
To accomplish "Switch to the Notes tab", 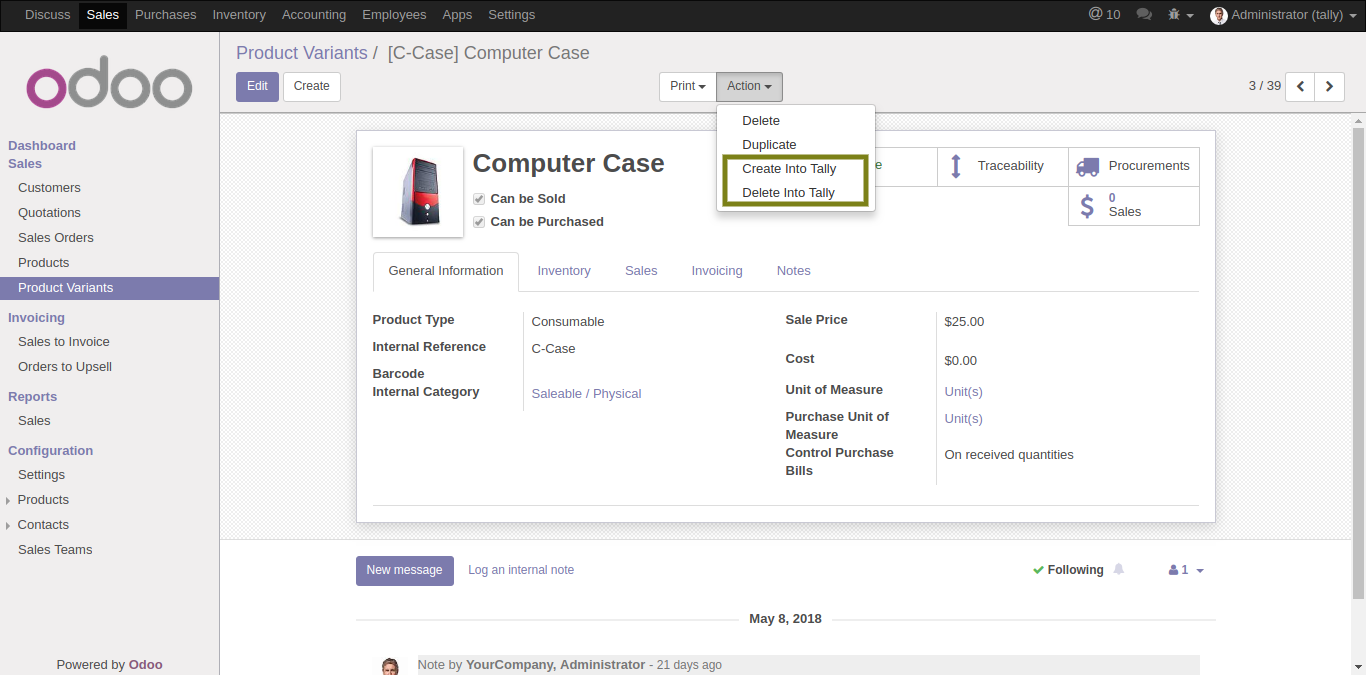I will pos(794,271).
